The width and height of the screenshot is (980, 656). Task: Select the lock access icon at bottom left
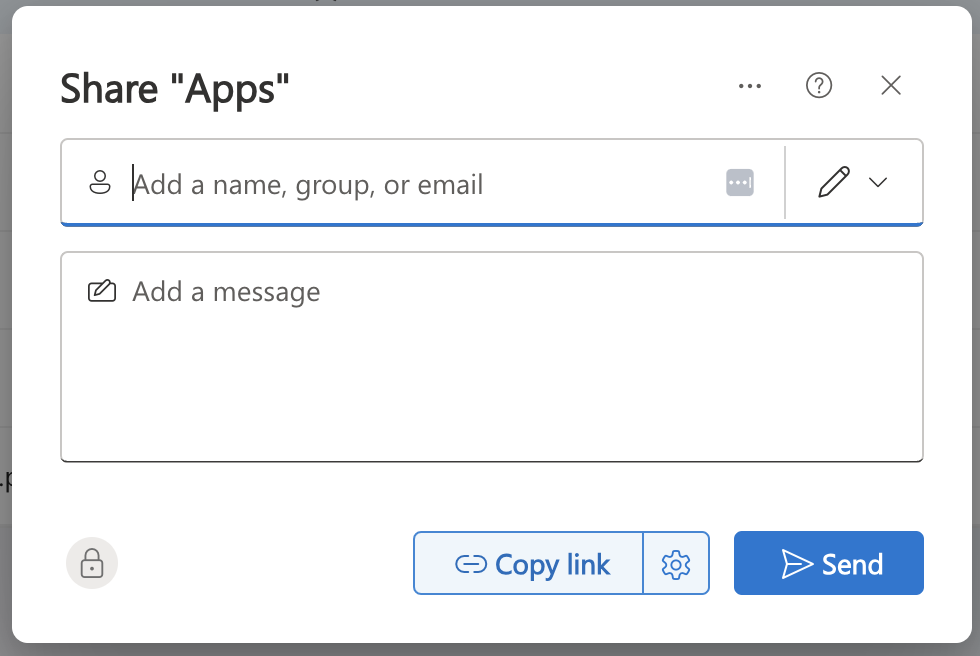(x=91, y=563)
